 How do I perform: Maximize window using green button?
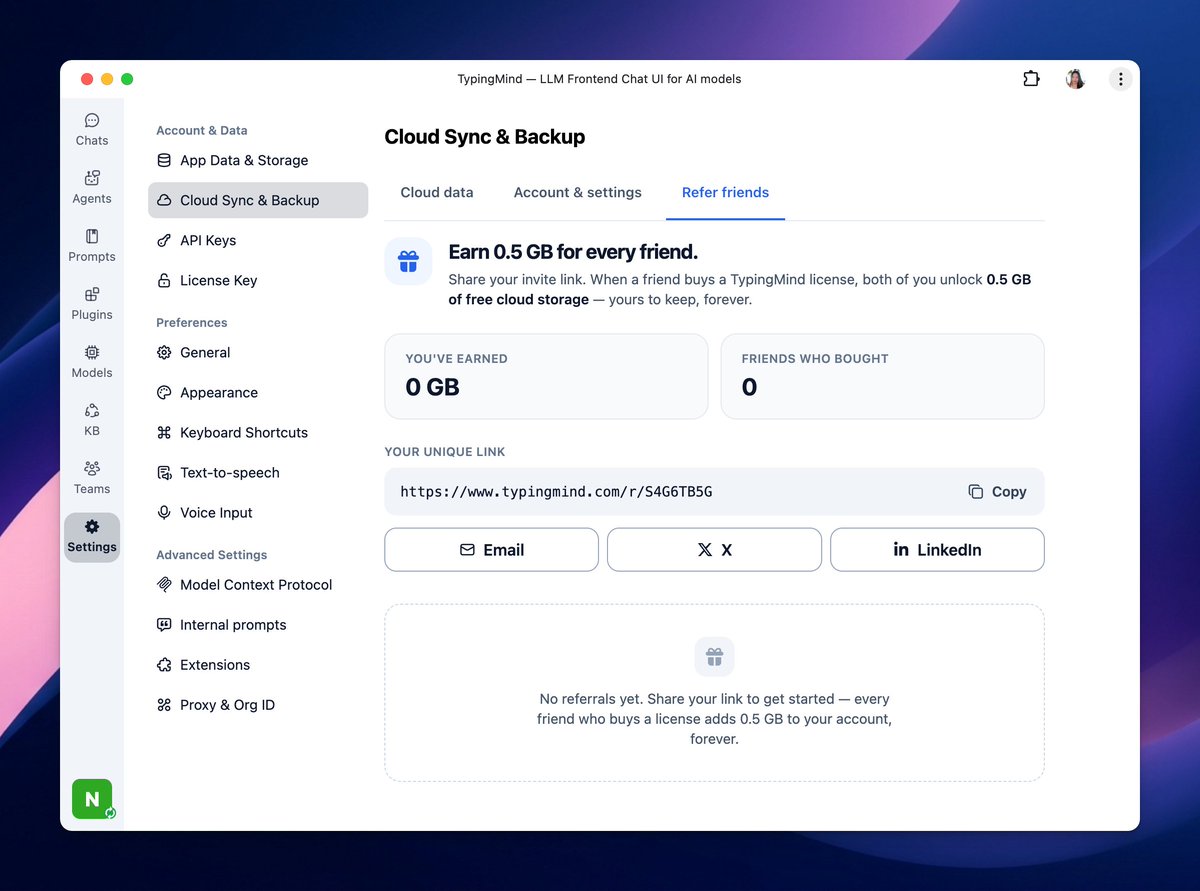pos(127,79)
